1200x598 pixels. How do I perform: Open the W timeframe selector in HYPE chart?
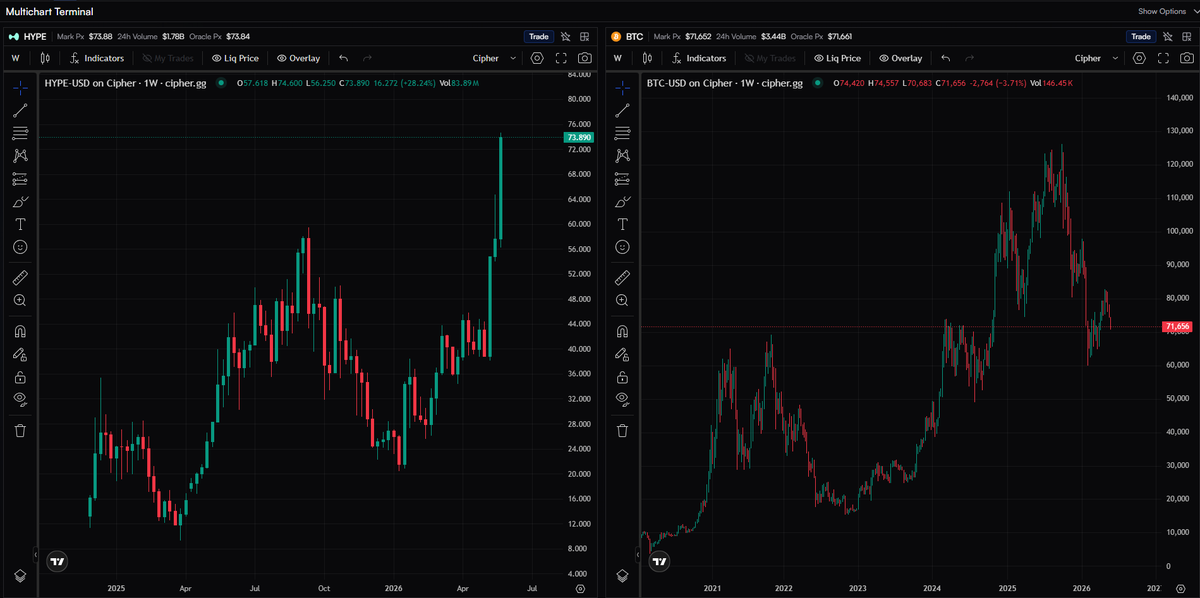pyautogui.click(x=16, y=58)
